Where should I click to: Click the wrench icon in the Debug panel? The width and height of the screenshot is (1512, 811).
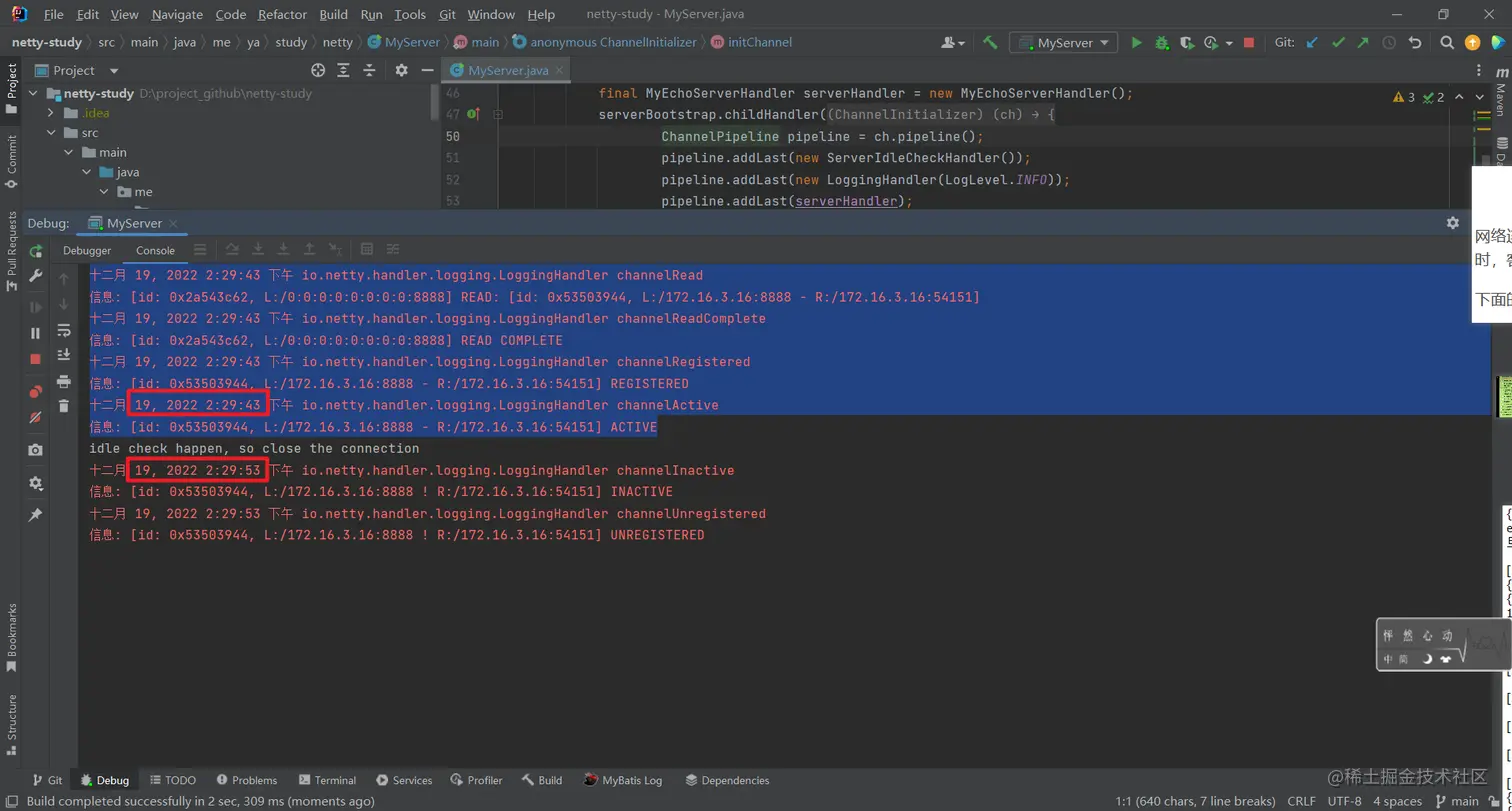pyautogui.click(x=36, y=275)
